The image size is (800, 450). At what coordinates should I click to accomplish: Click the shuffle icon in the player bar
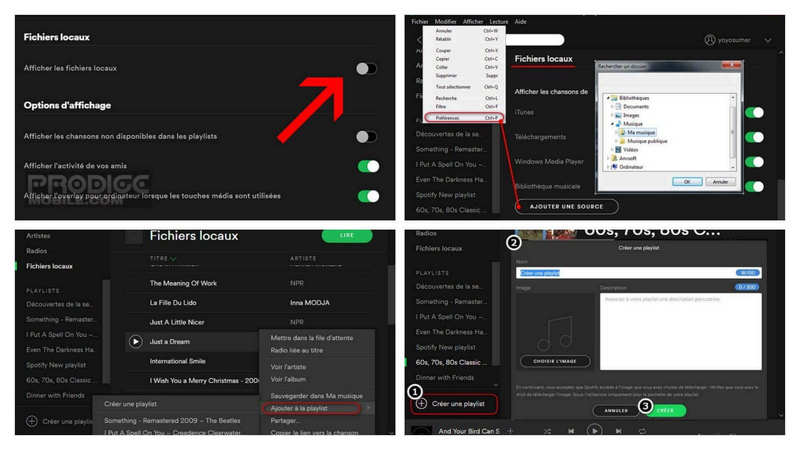tap(547, 431)
